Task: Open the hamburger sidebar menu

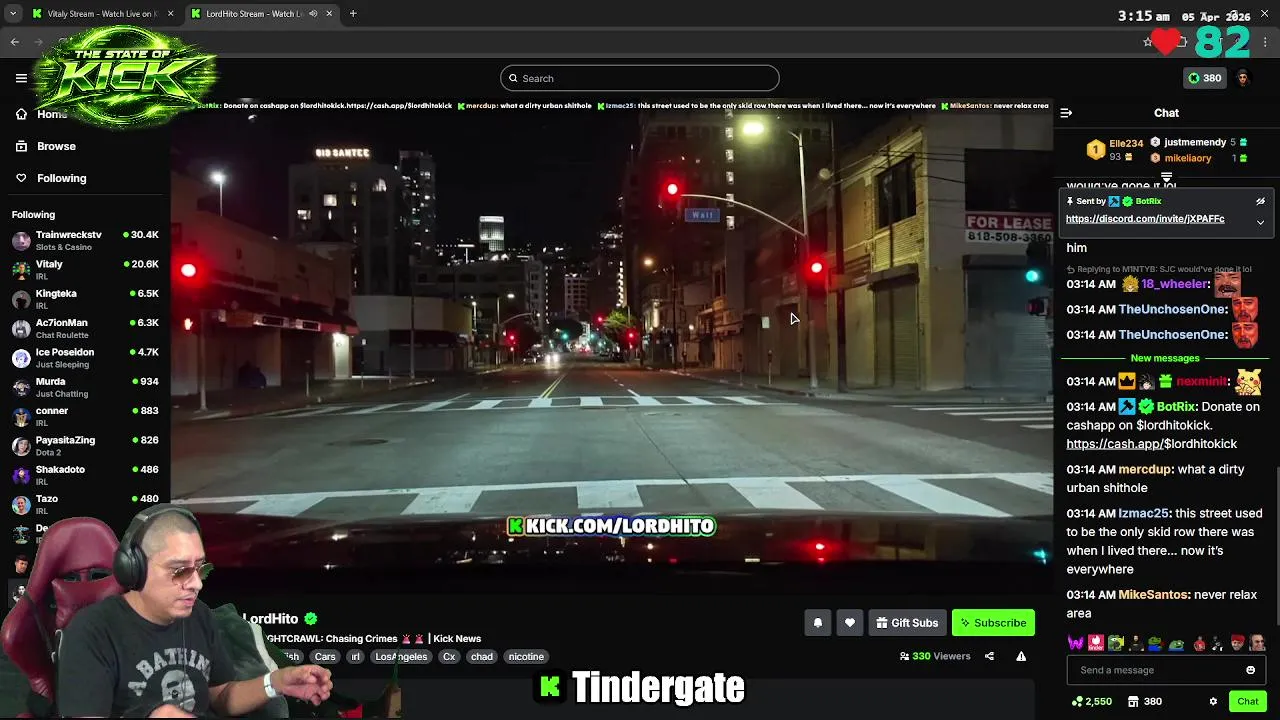Action: tap(21, 78)
